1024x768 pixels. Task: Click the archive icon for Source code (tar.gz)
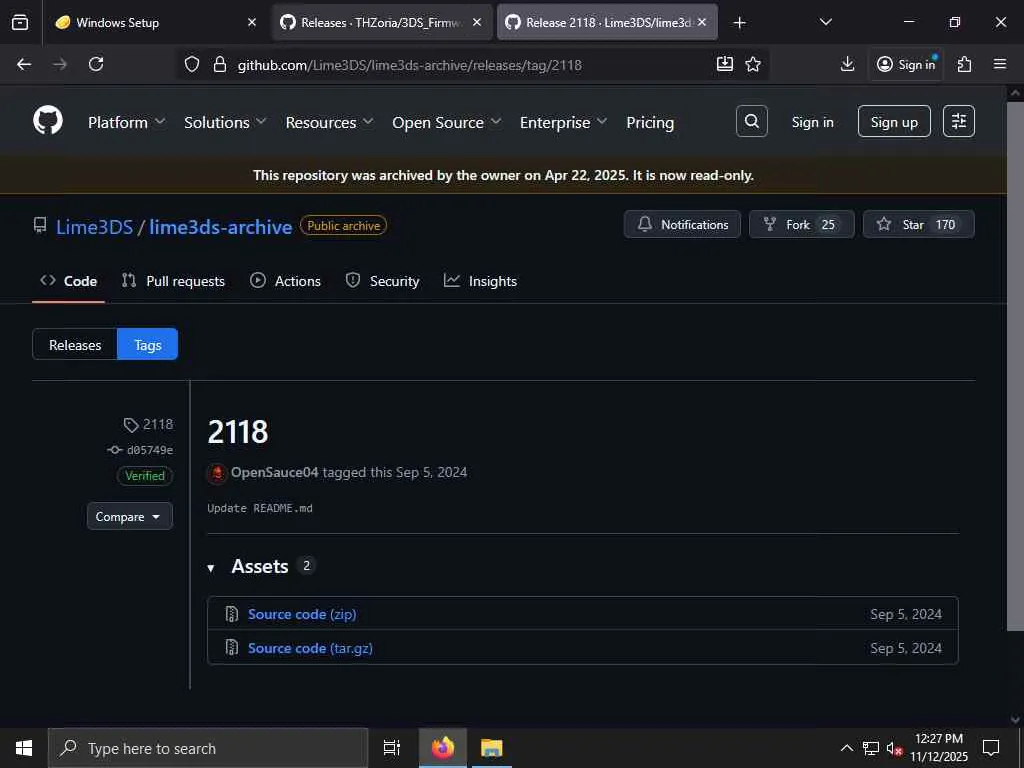[x=232, y=648]
